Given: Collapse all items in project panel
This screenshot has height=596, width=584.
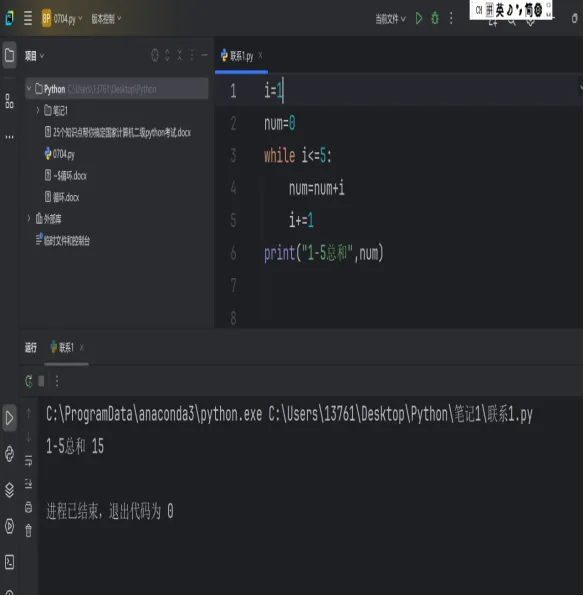Looking at the screenshot, I should point(180,55).
